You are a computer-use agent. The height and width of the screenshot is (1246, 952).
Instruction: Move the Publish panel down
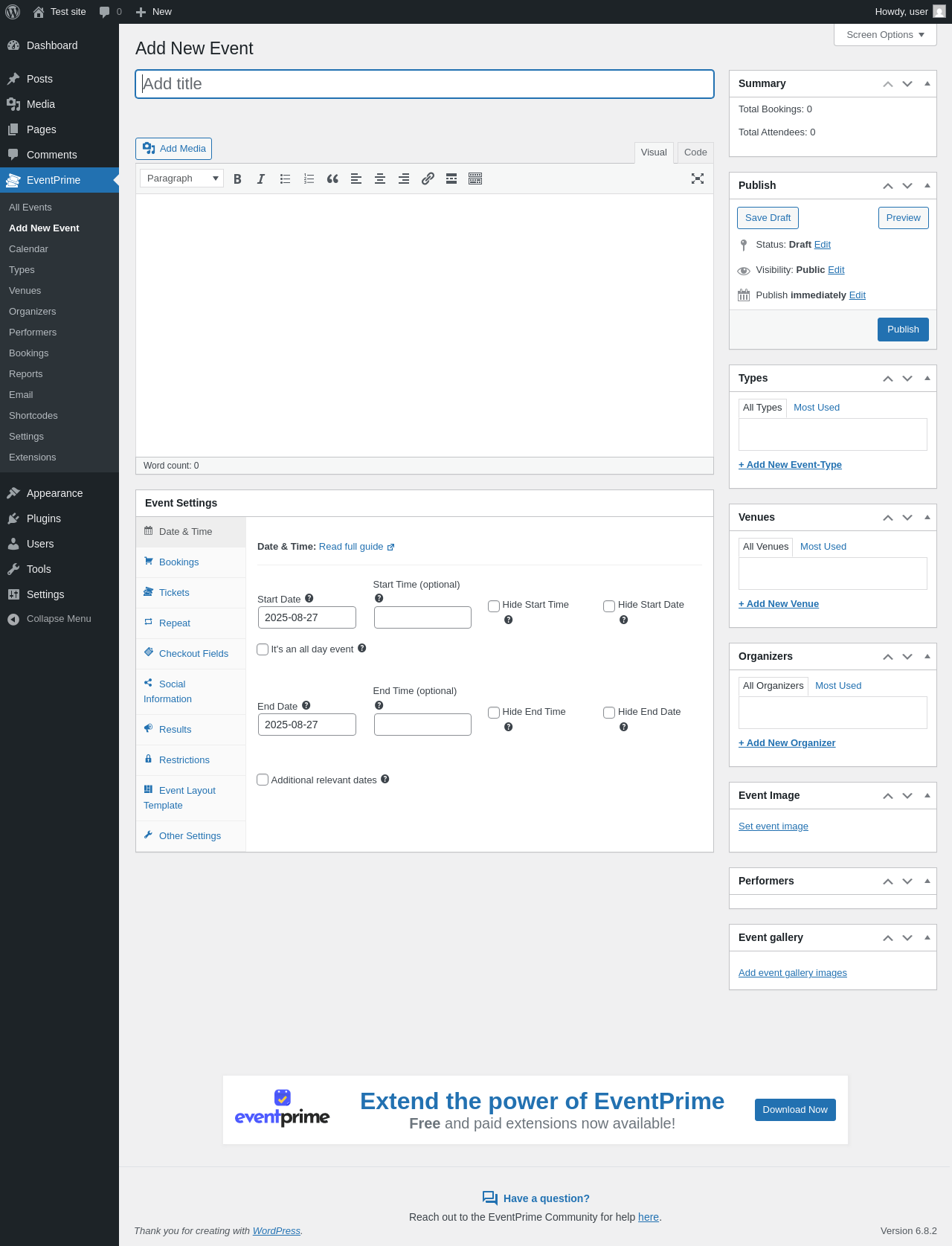point(907,185)
